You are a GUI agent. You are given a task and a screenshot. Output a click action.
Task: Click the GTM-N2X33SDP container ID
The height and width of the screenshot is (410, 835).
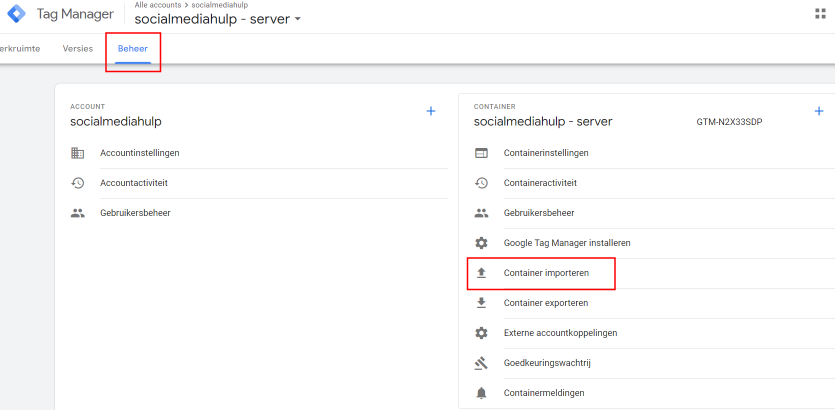(729, 122)
